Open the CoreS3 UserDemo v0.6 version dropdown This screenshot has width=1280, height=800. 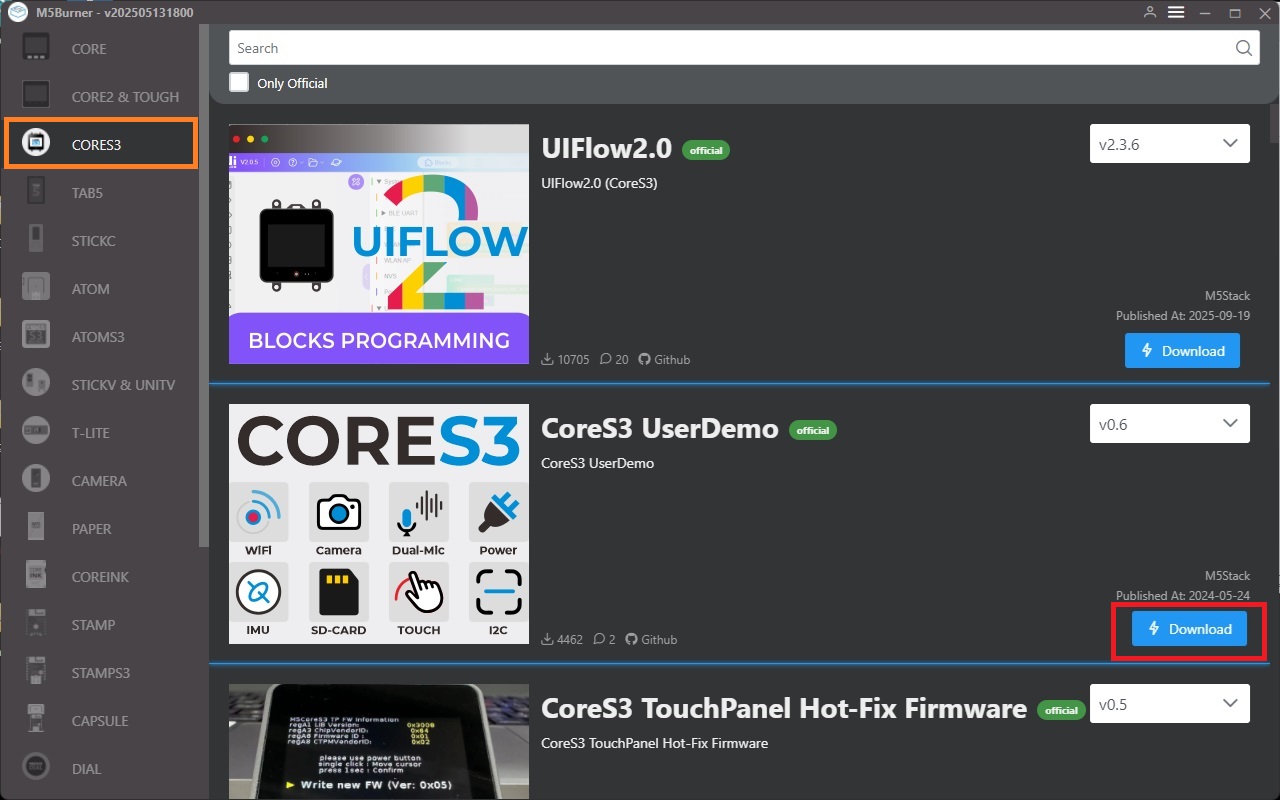point(1169,424)
